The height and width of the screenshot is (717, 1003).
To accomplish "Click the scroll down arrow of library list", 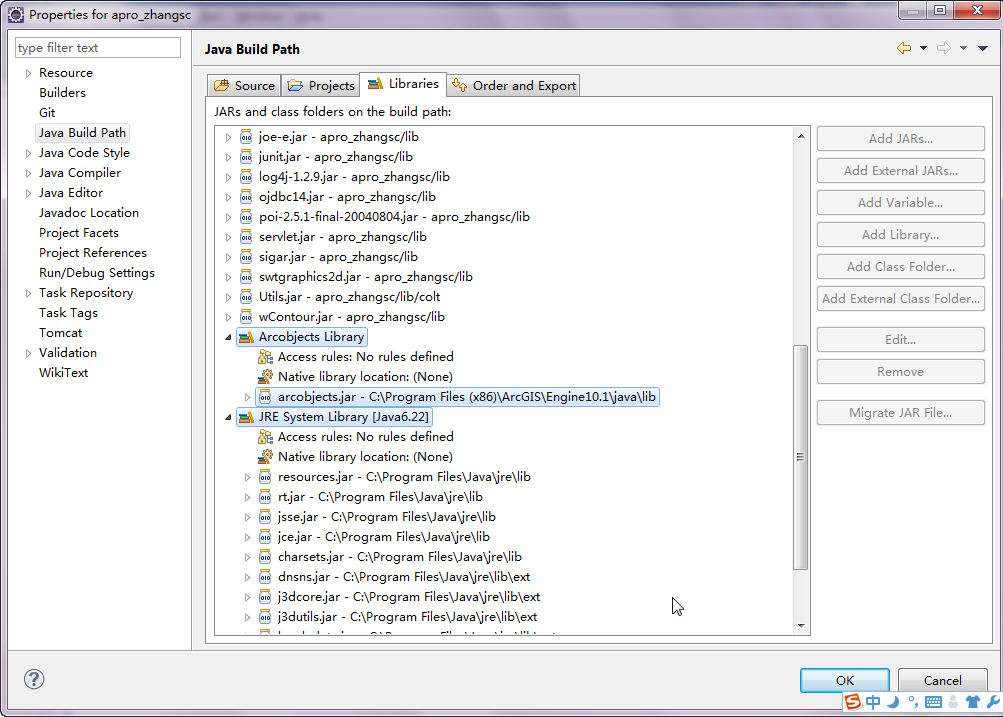I will tap(801, 626).
